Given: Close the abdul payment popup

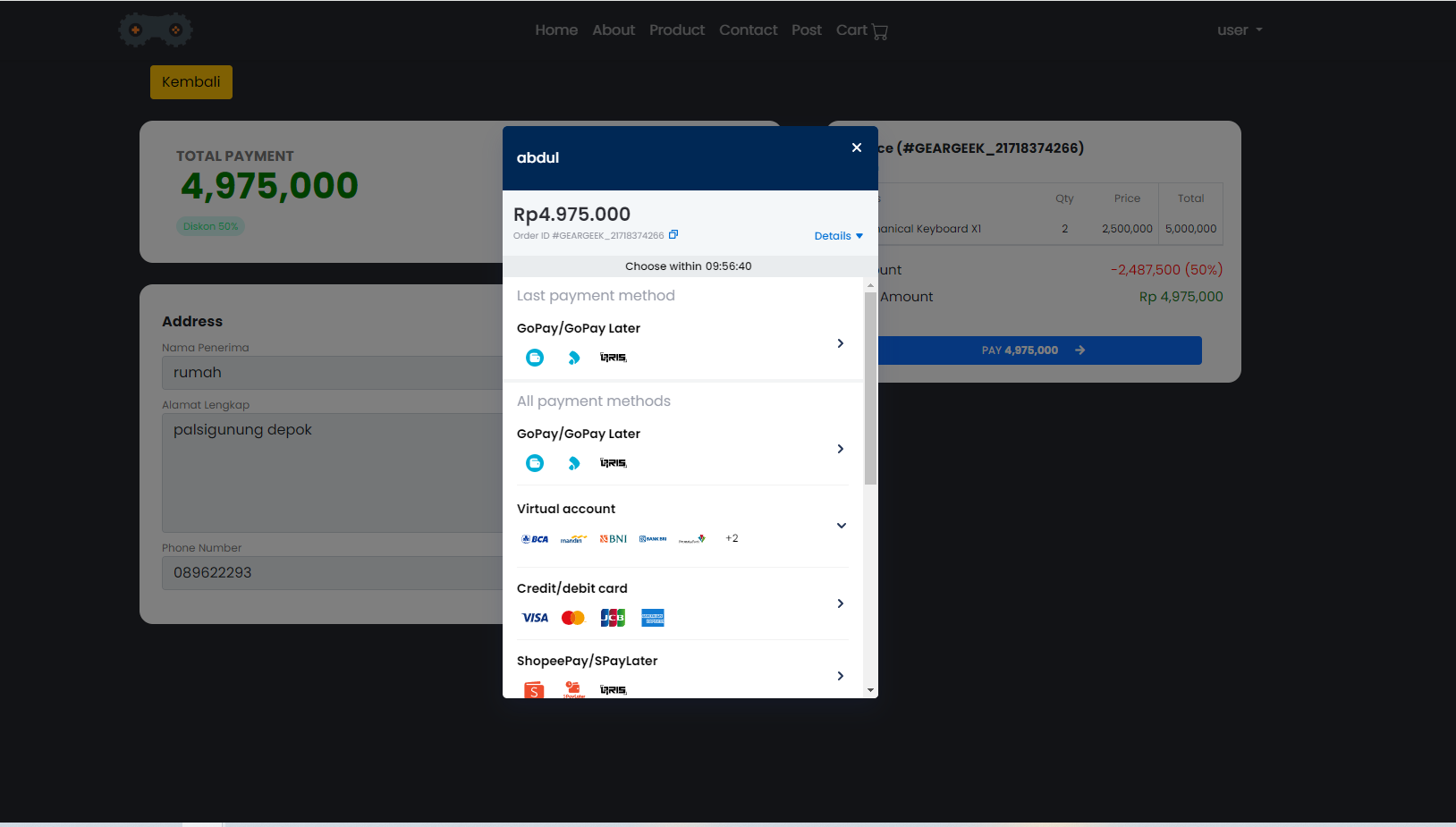Looking at the screenshot, I should 857,148.
